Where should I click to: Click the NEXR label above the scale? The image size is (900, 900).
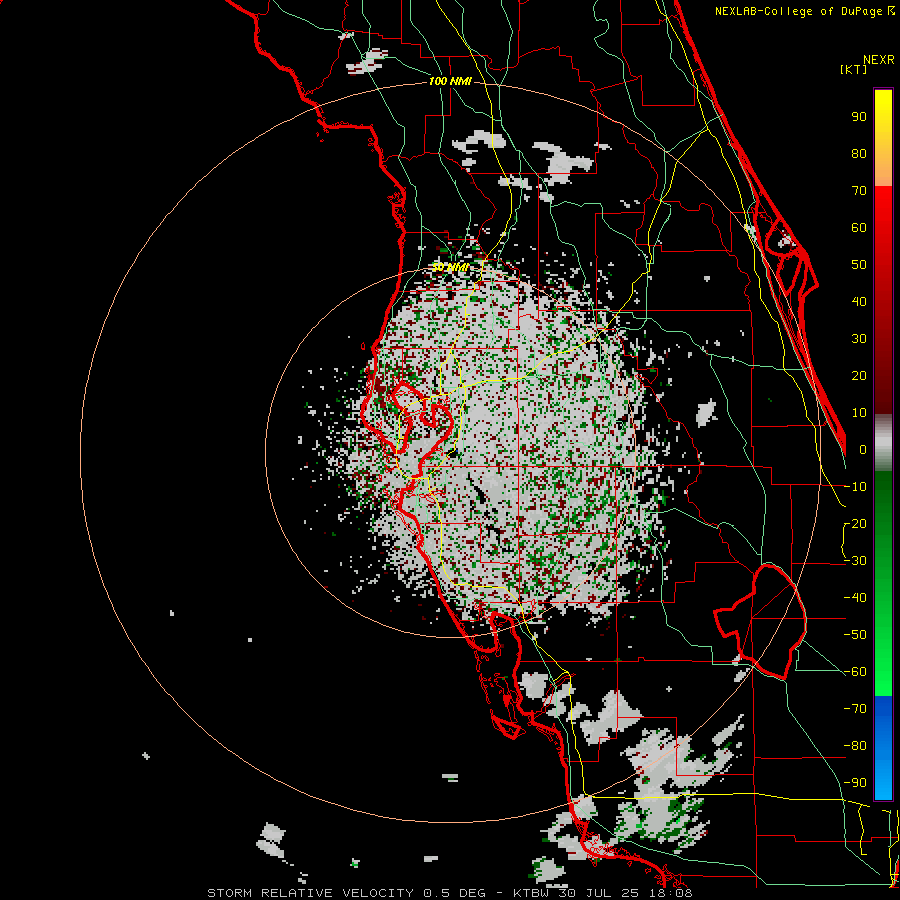(x=878, y=60)
